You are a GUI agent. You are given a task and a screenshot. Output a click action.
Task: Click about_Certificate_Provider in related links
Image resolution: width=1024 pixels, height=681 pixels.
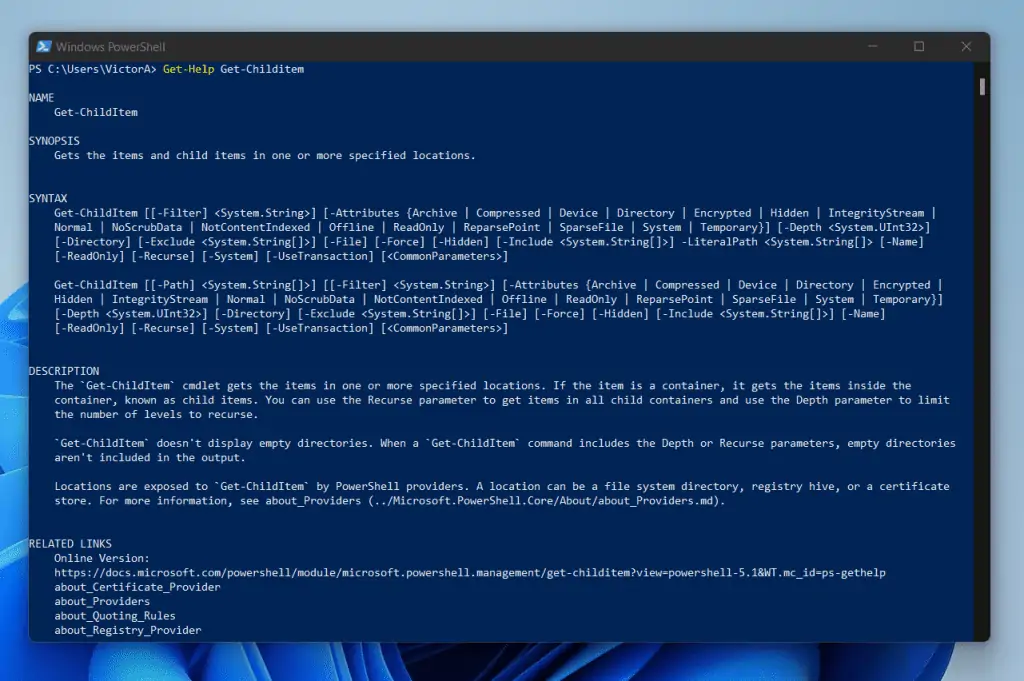tap(137, 587)
